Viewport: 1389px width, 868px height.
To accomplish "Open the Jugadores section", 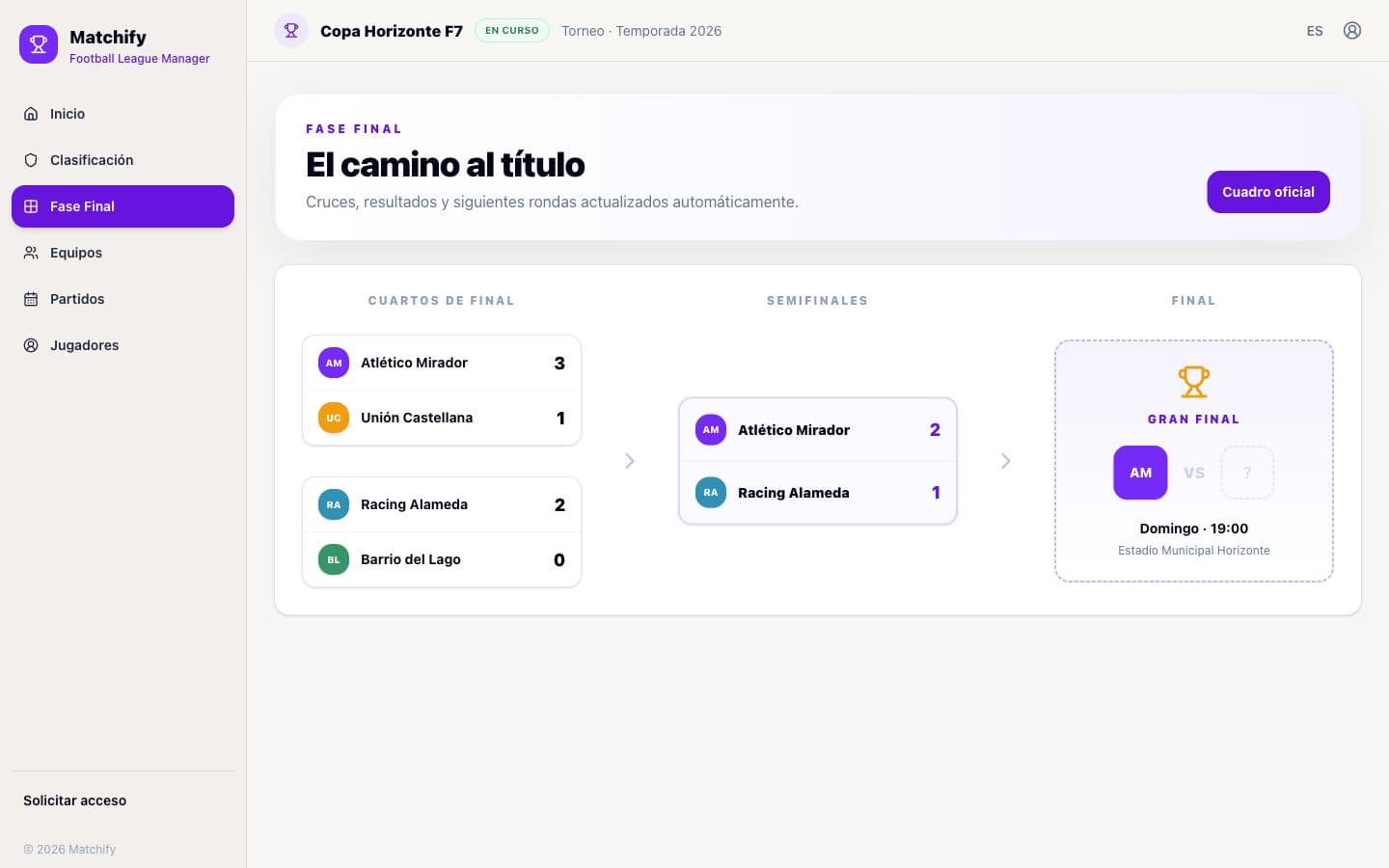I will click(123, 345).
